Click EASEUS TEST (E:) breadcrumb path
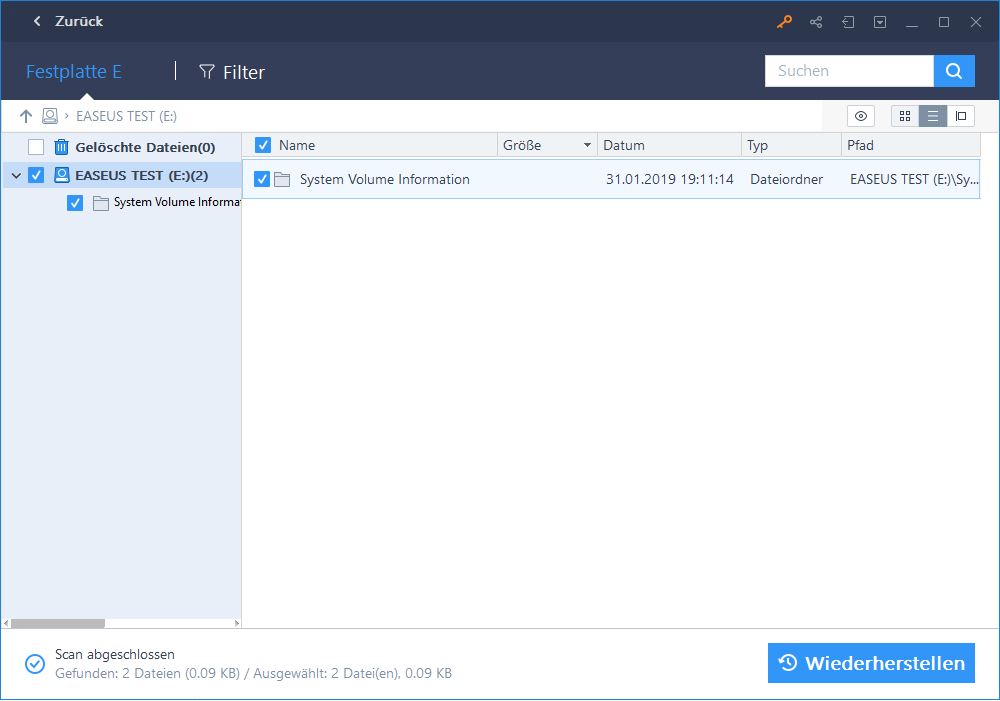Screen dimensions: 1000x701 [126, 116]
